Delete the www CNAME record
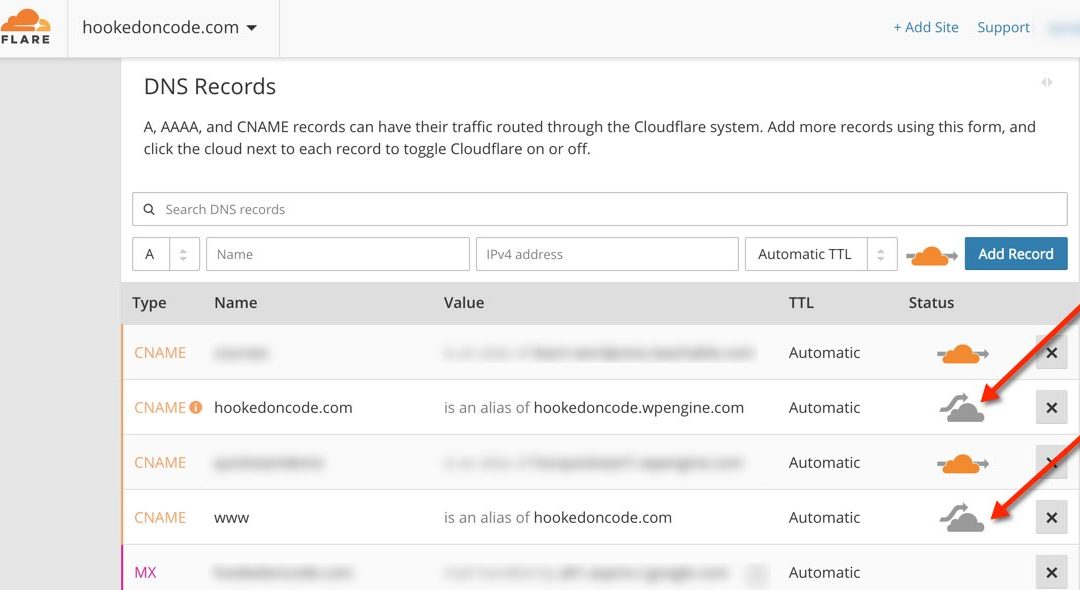Image resolution: width=1080 pixels, height=590 pixels. pyautogui.click(x=1052, y=518)
